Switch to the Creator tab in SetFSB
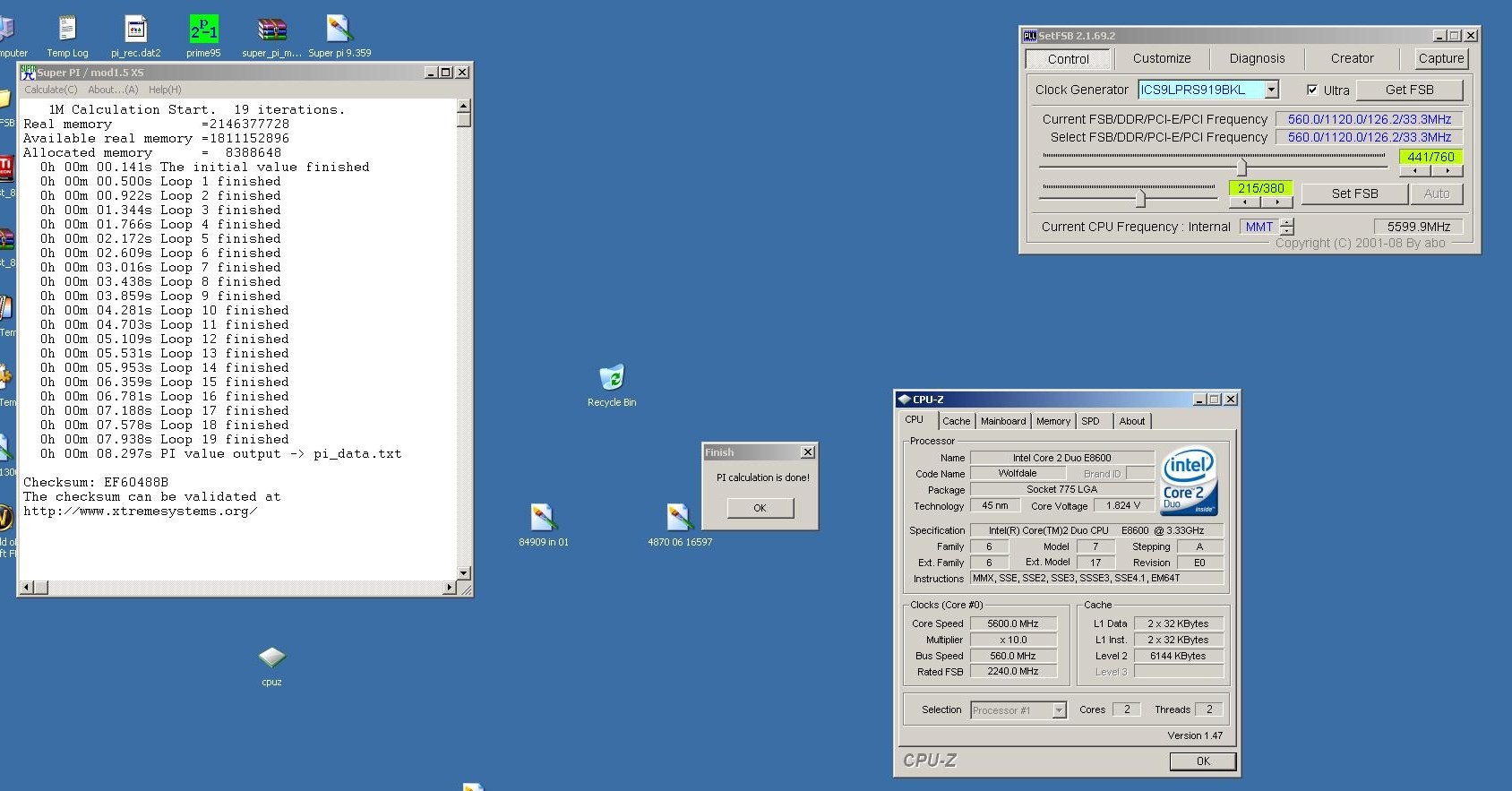1512x791 pixels. (x=1352, y=58)
